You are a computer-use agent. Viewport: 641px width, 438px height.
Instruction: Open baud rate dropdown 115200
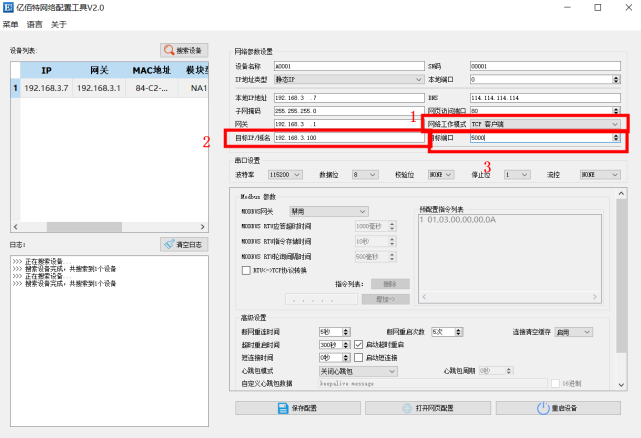tap(285, 175)
